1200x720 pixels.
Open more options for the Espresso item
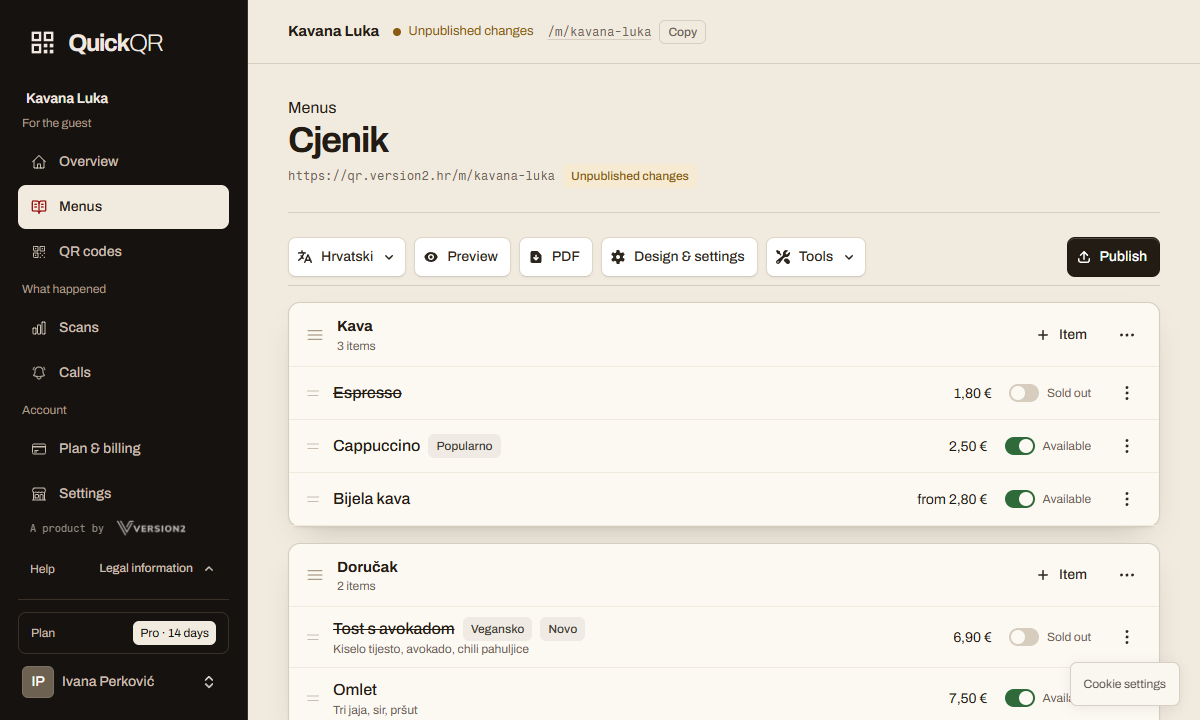point(1127,393)
